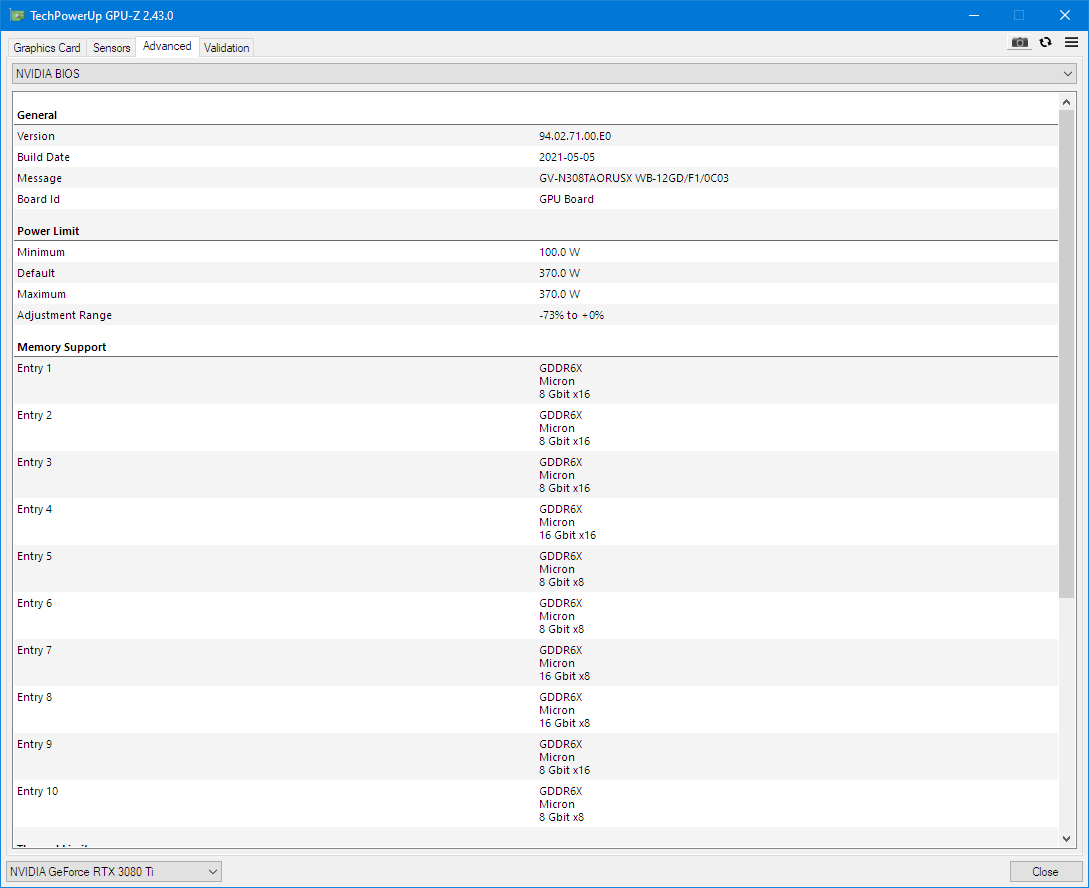The height and width of the screenshot is (888, 1089).
Task: Click the Power Limit section heading
Action: 49,231
